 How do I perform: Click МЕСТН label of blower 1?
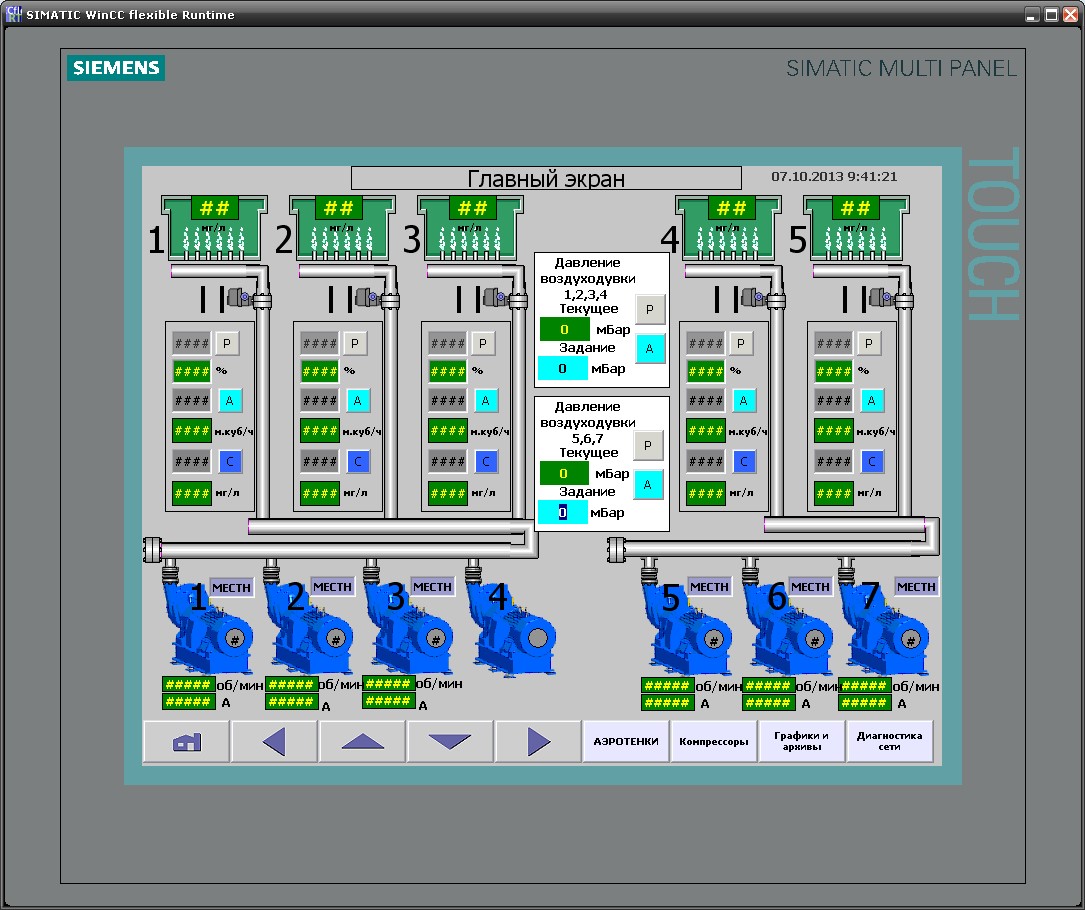point(231,588)
